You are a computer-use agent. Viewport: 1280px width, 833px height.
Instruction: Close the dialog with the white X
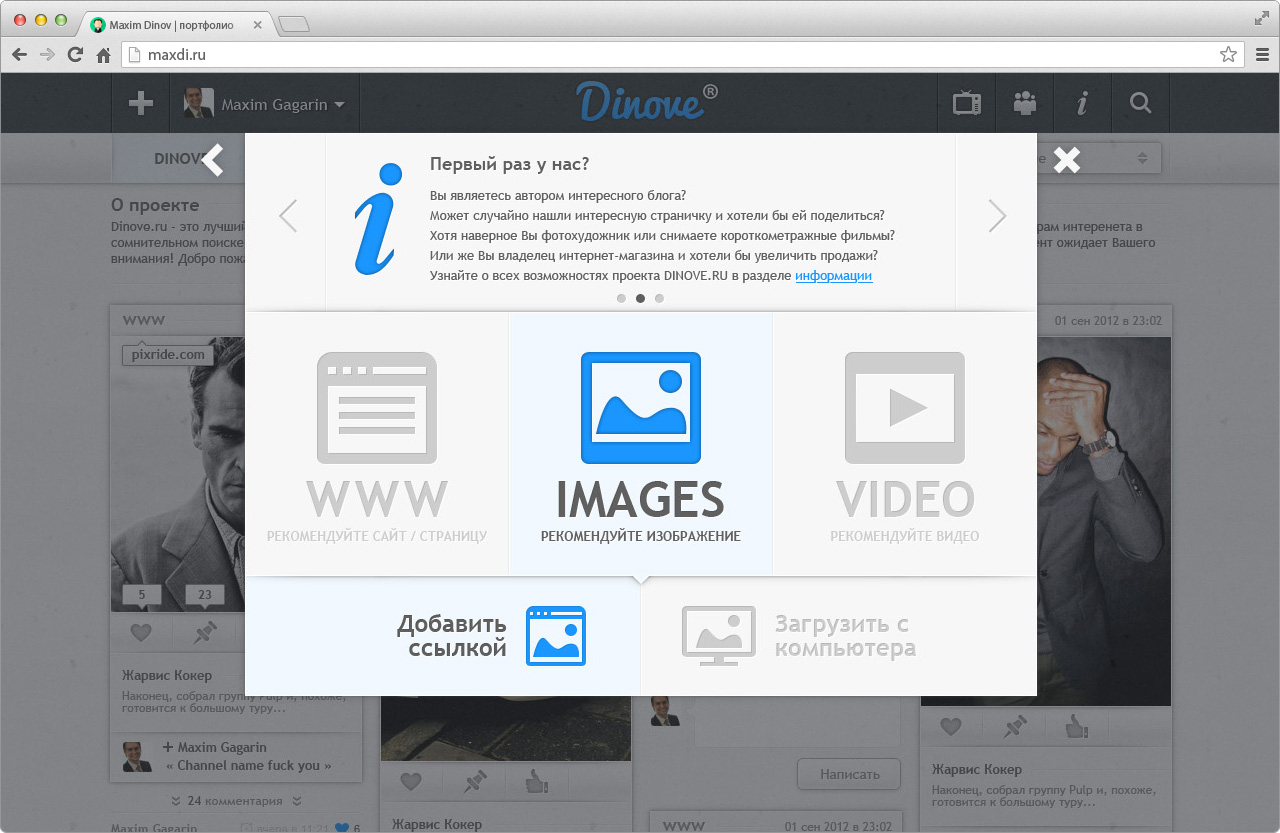[1067, 159]
